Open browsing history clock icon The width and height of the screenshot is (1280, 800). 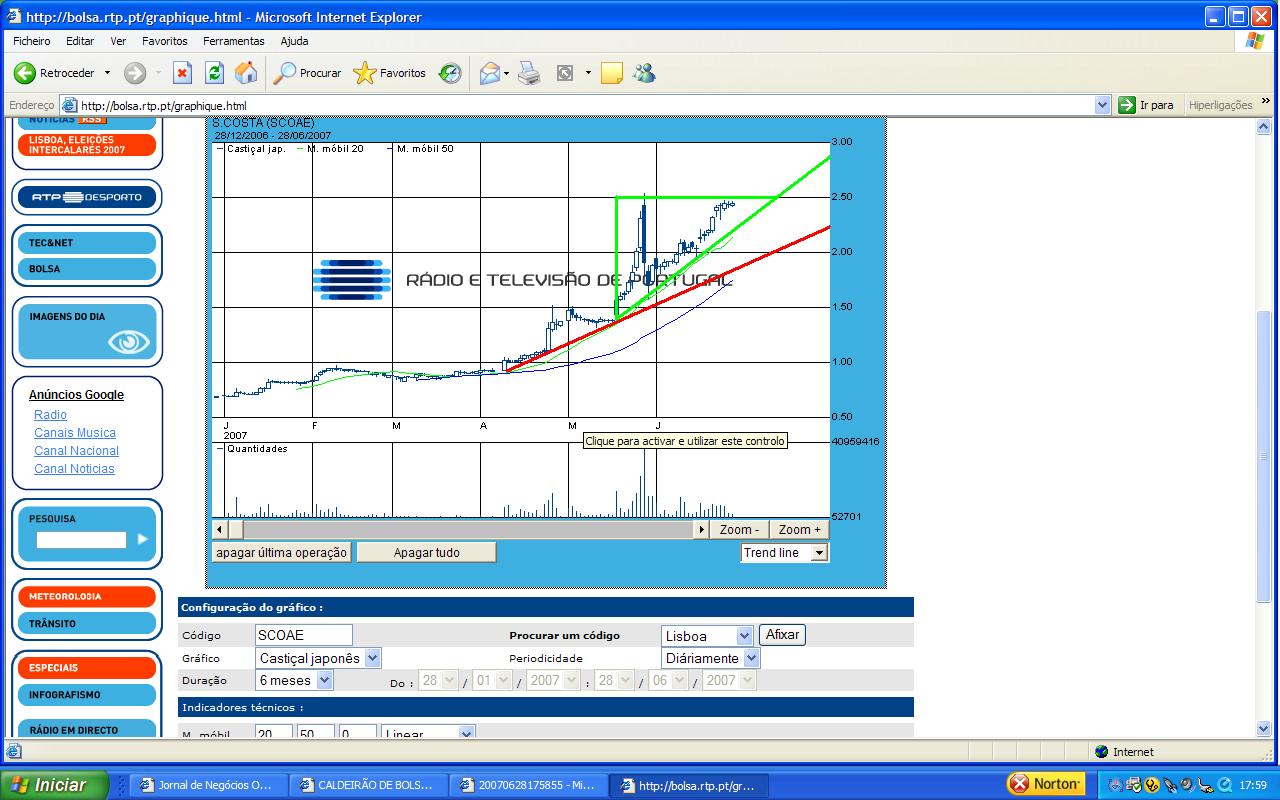(450, 73)
